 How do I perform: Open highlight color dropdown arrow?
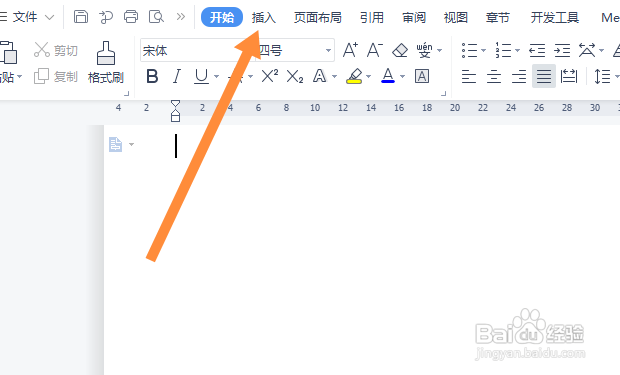(369, 76)
